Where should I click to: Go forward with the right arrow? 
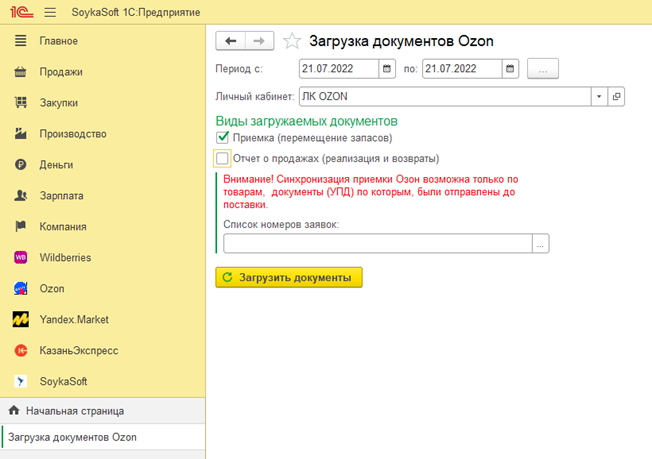click(x=259, y=41)
